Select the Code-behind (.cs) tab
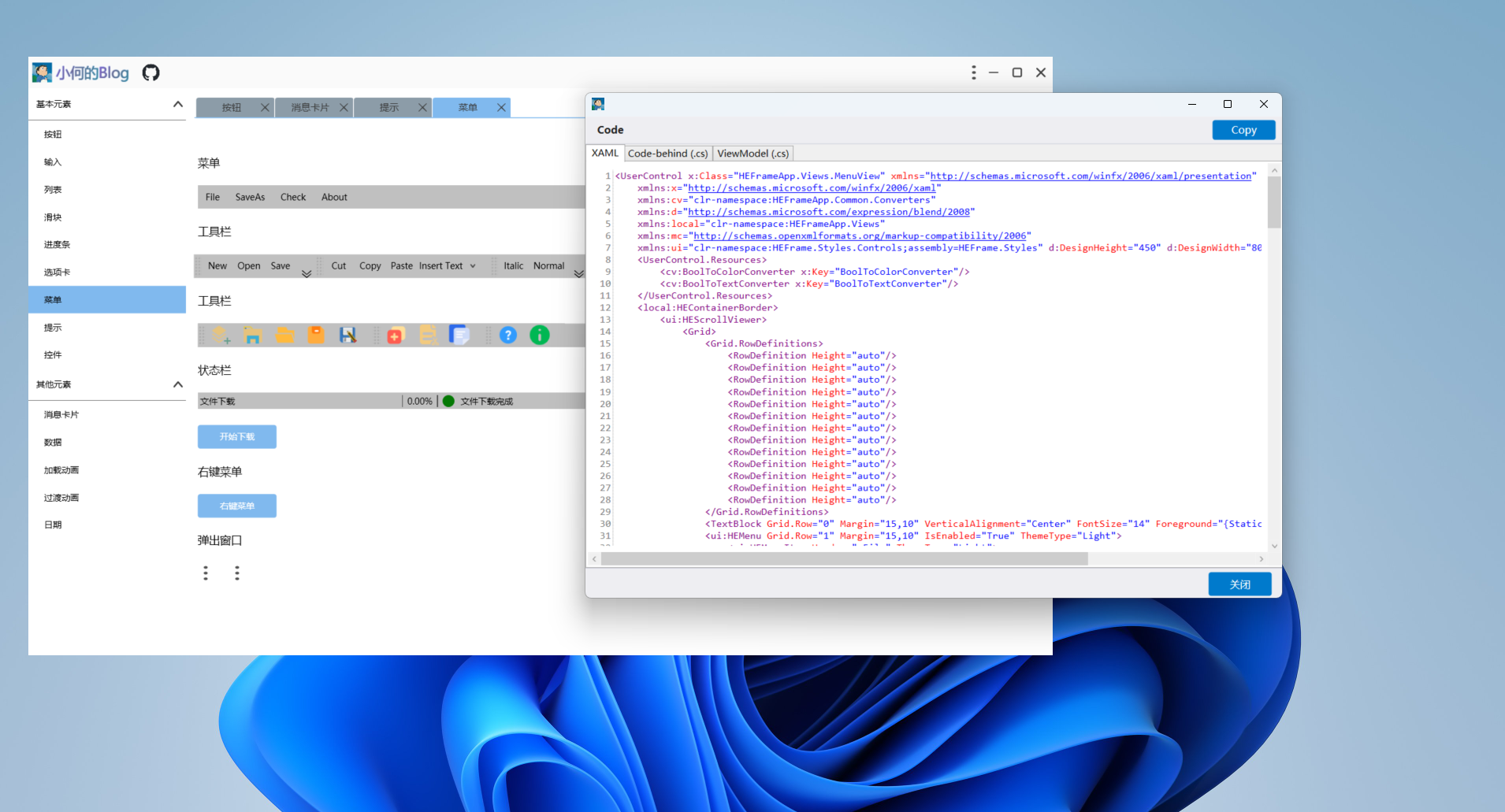The width and height of the screenshot is (1505, 812). [x=667, y=154]
